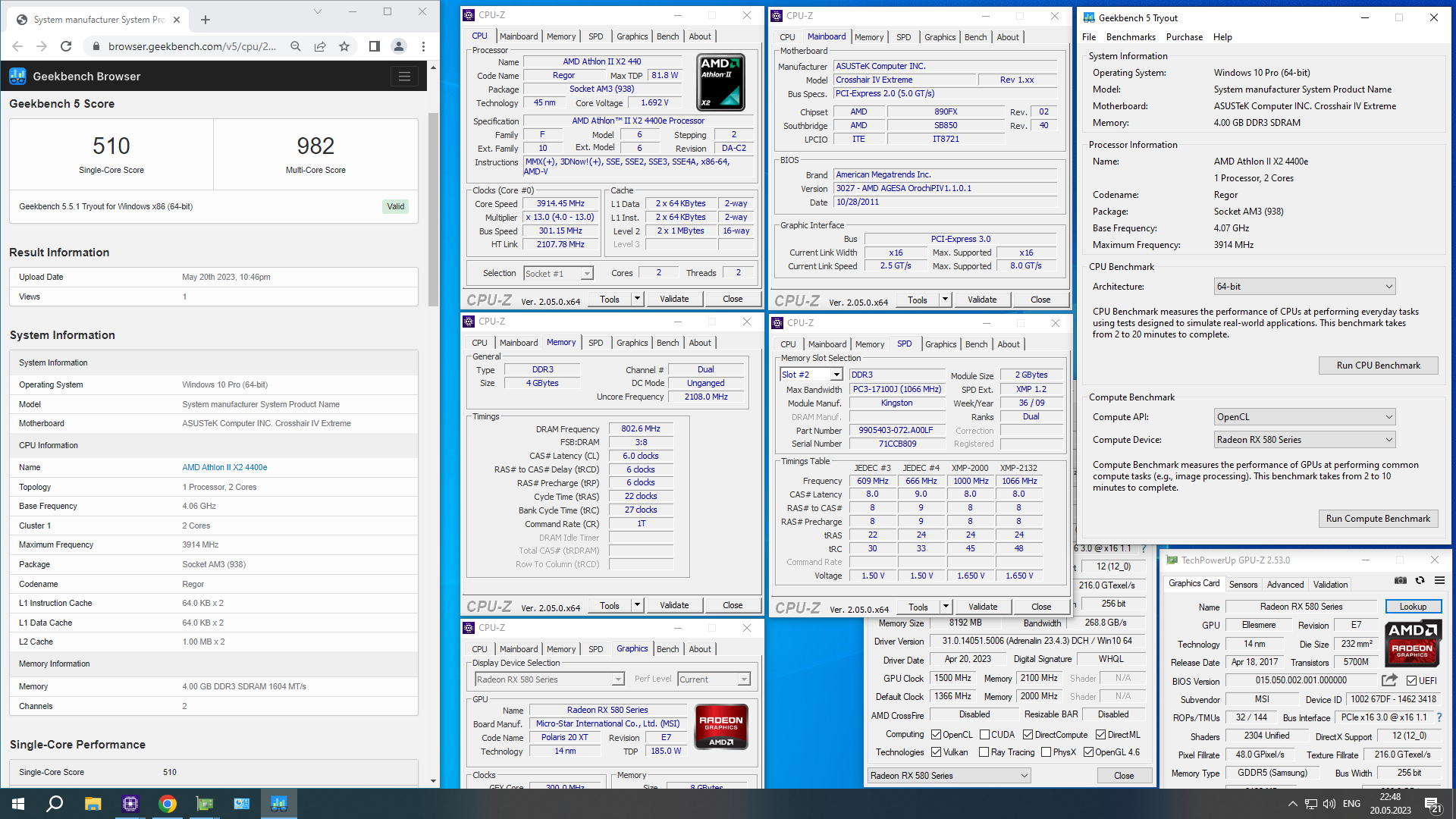Open Purchase menu in Geekbench 5
The height and width of the screenshot is (819, 1456).
1184,37
